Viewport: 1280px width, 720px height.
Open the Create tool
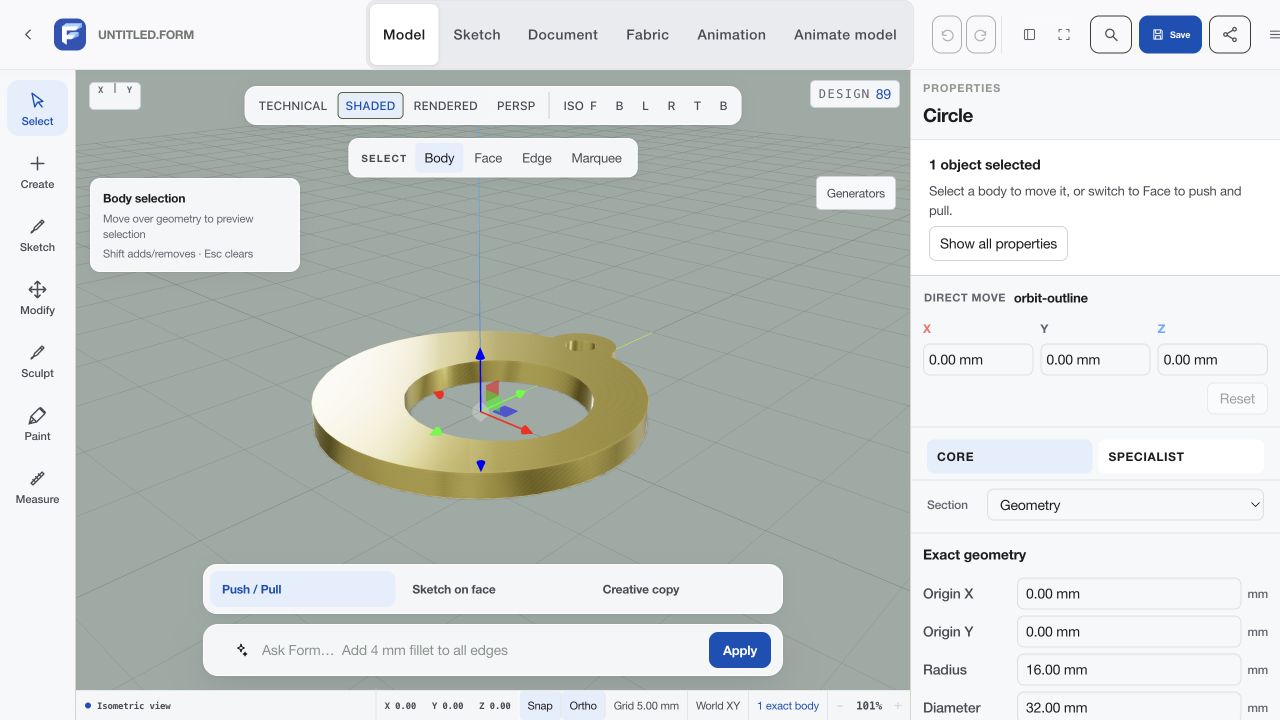37,171
